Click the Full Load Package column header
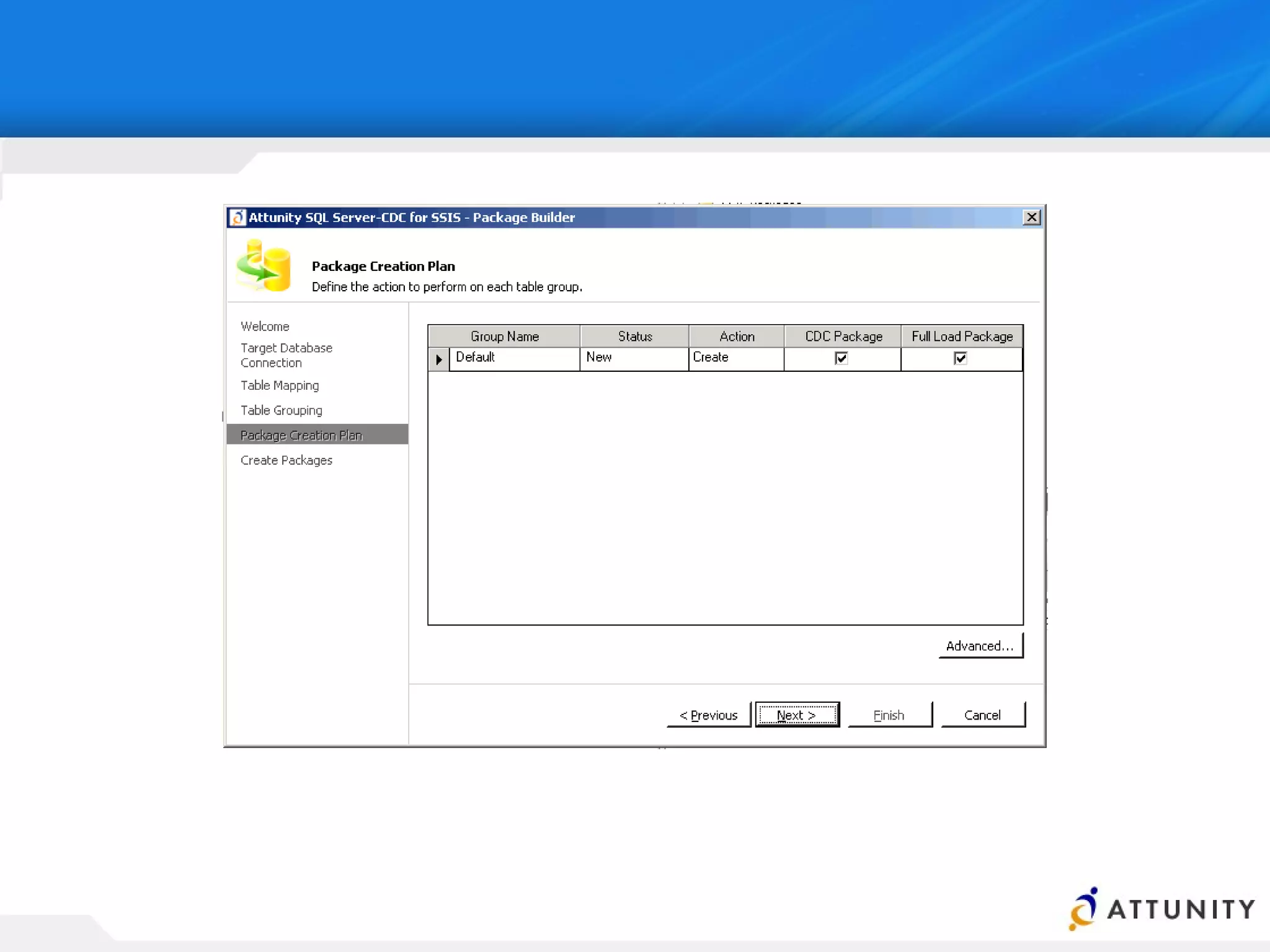Image resolution: width=1270 pixels, height=952 pixels. (962, 337)
